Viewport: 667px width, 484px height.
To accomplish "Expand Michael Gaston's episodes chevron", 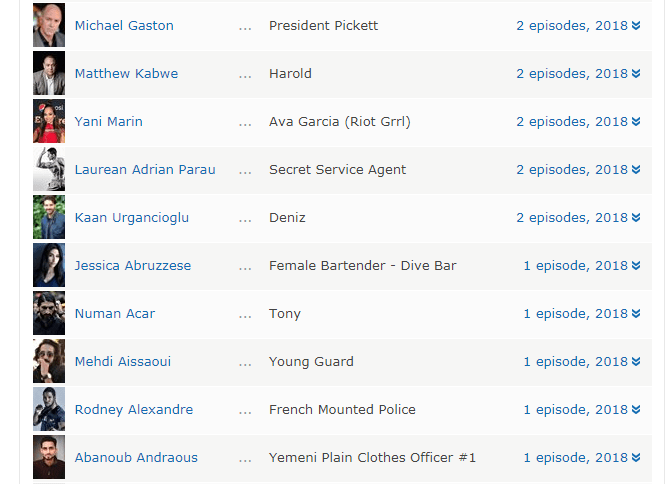I will 636,26.
